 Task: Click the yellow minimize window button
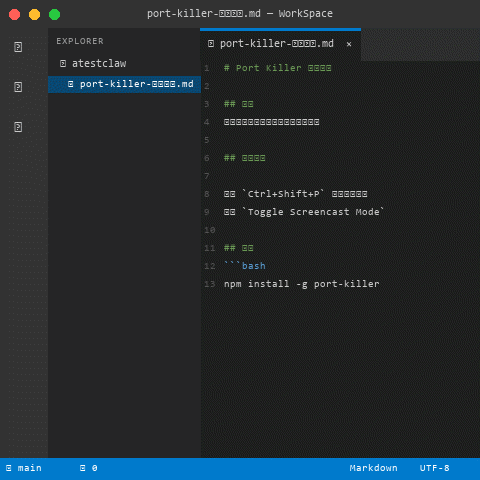coord(35,15)
